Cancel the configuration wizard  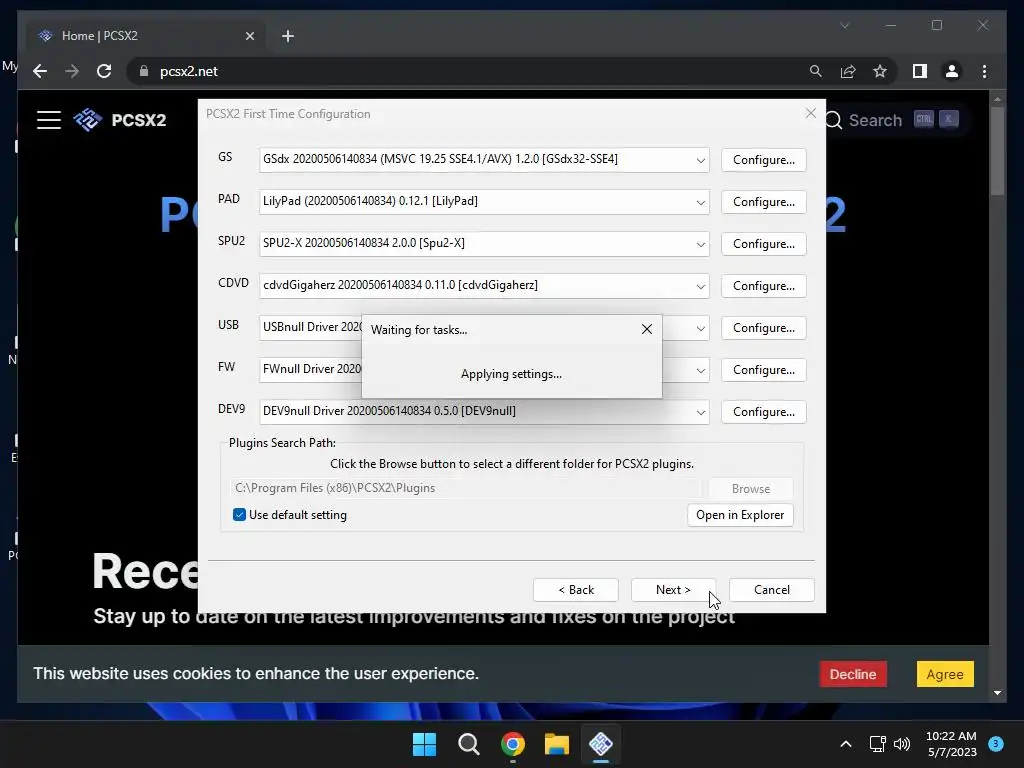pos(771,590)
